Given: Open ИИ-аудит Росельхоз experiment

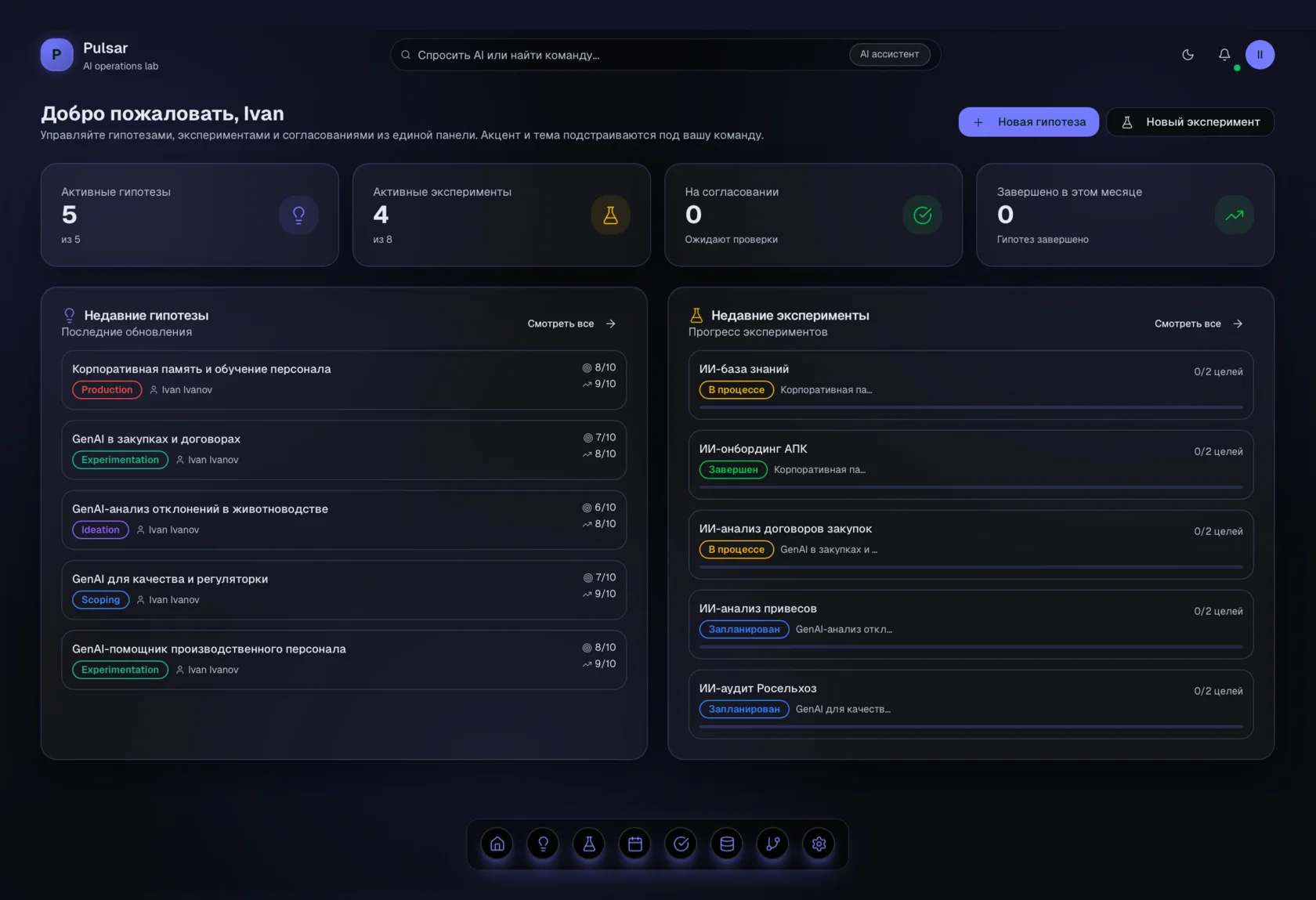Looking at the screenshot, I should click(x=971, y=704).
